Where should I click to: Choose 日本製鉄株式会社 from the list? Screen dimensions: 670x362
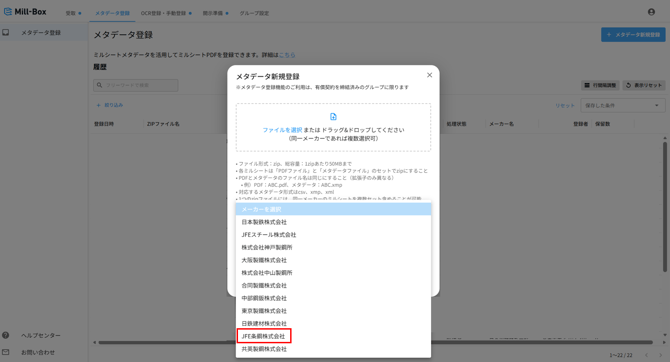coord(333,222)
